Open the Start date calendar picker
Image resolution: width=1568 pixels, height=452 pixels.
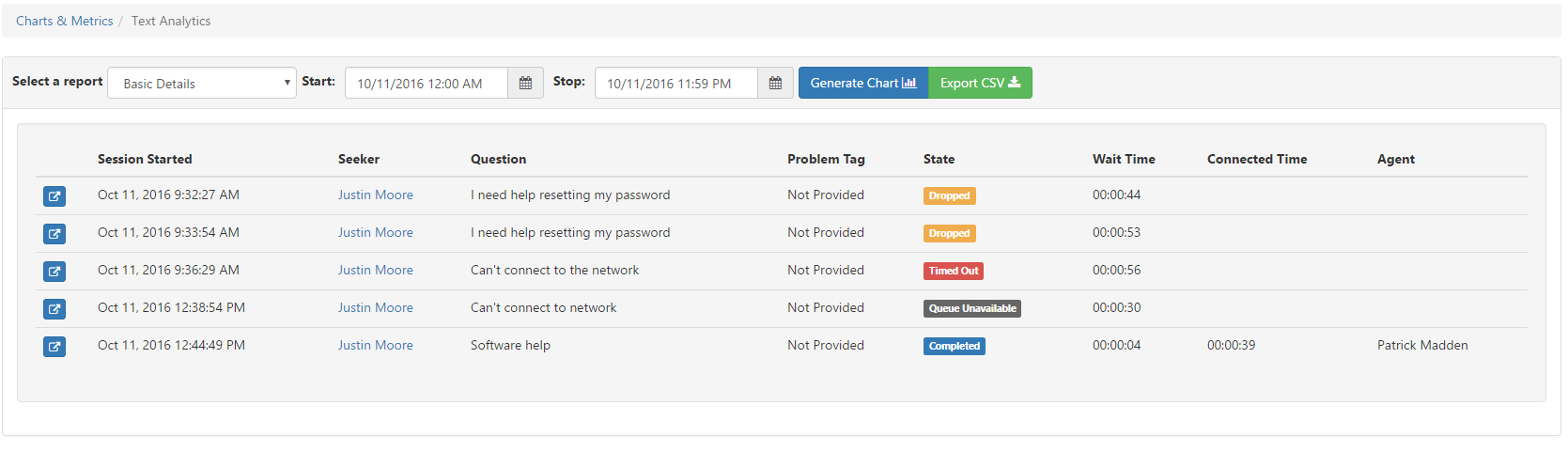pos(525,84)
